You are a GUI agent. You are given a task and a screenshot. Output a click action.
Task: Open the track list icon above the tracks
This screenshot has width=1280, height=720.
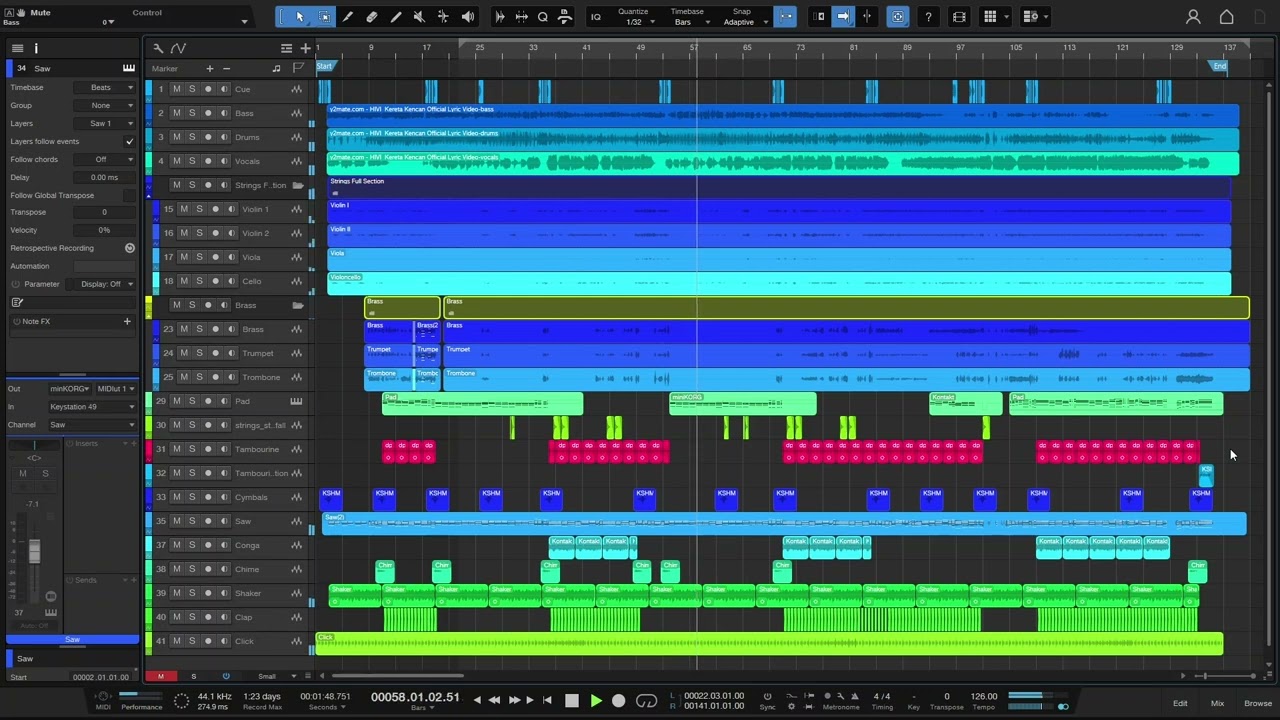click(286, 48)
